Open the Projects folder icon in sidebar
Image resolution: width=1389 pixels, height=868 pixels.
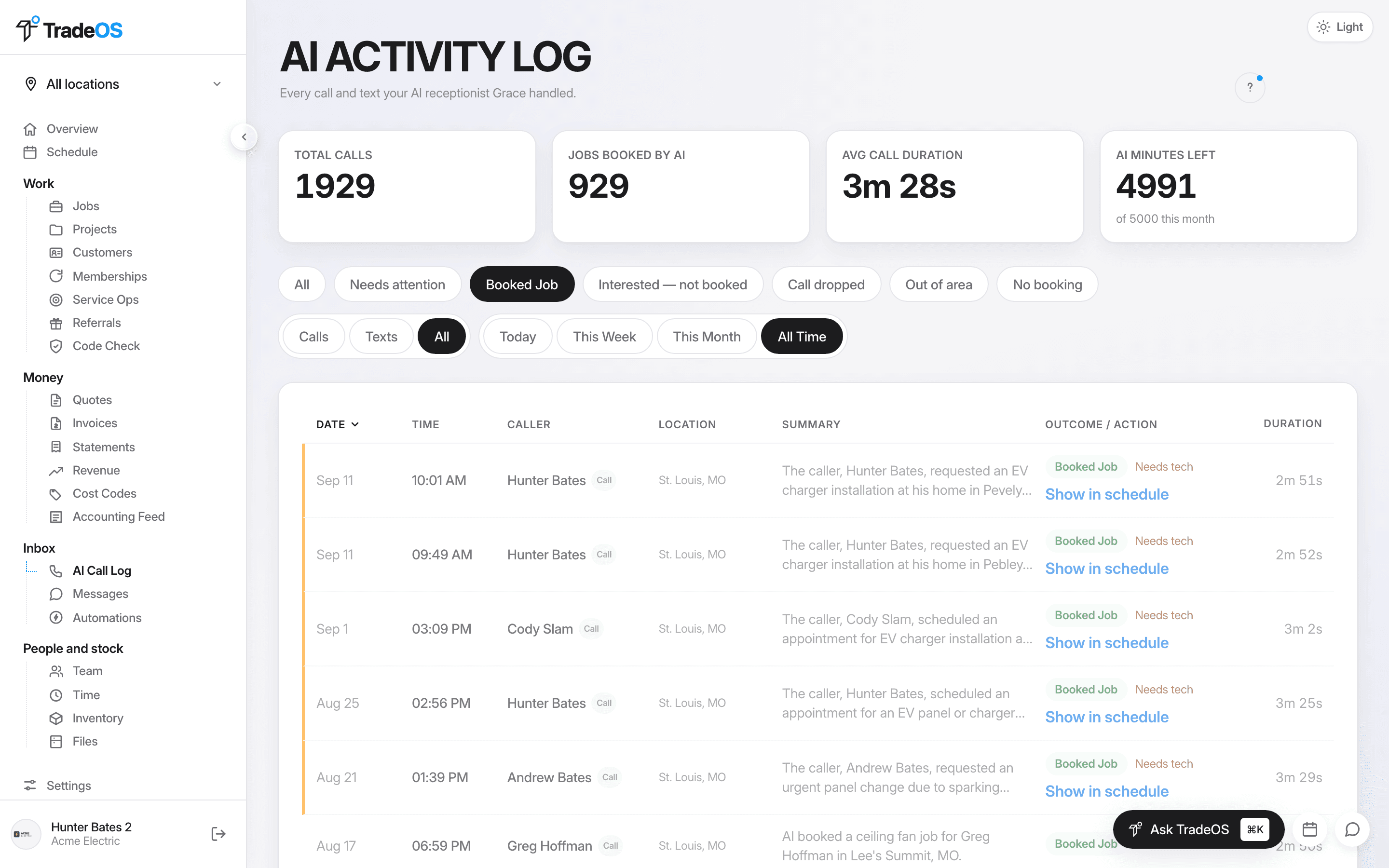pos(55,230)
